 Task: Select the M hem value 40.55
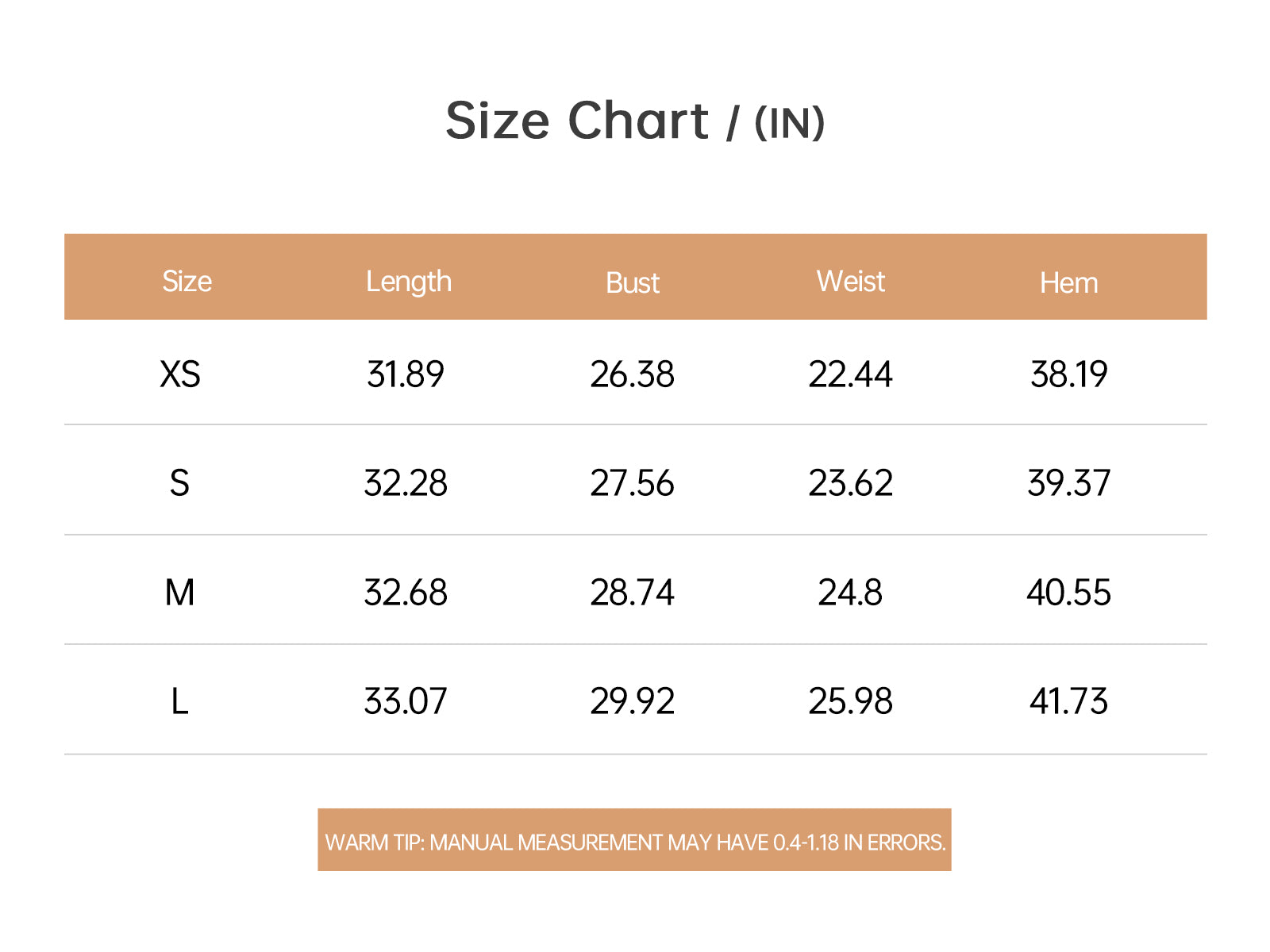1069,593
